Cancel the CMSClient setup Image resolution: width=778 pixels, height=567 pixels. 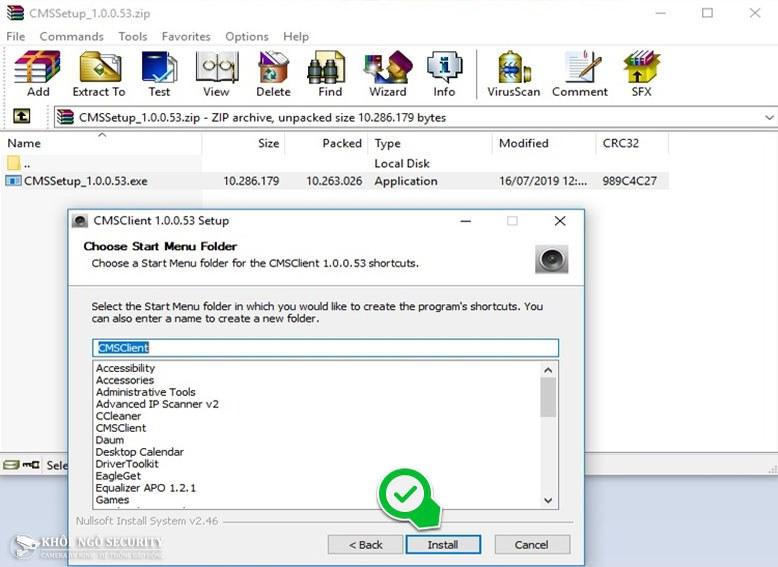(x=531, y=545)
